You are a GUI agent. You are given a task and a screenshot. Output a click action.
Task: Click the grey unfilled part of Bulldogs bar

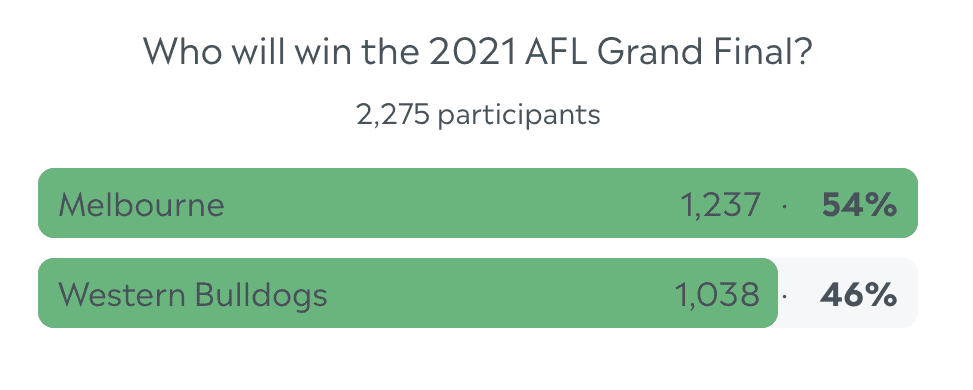(848, 292)
